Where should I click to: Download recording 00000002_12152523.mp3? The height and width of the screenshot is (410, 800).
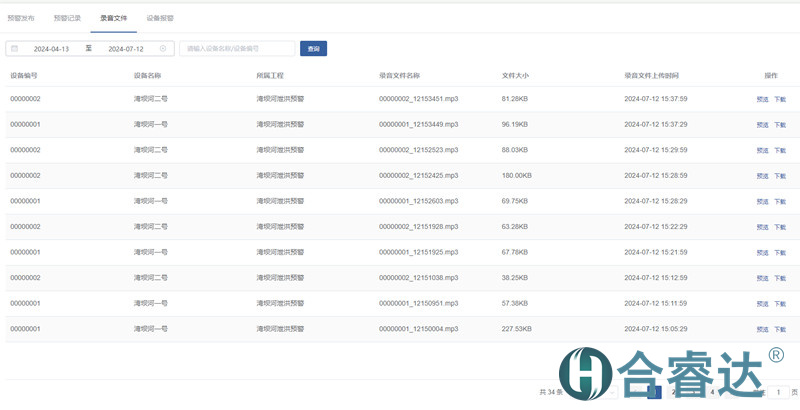click(780, 150)
